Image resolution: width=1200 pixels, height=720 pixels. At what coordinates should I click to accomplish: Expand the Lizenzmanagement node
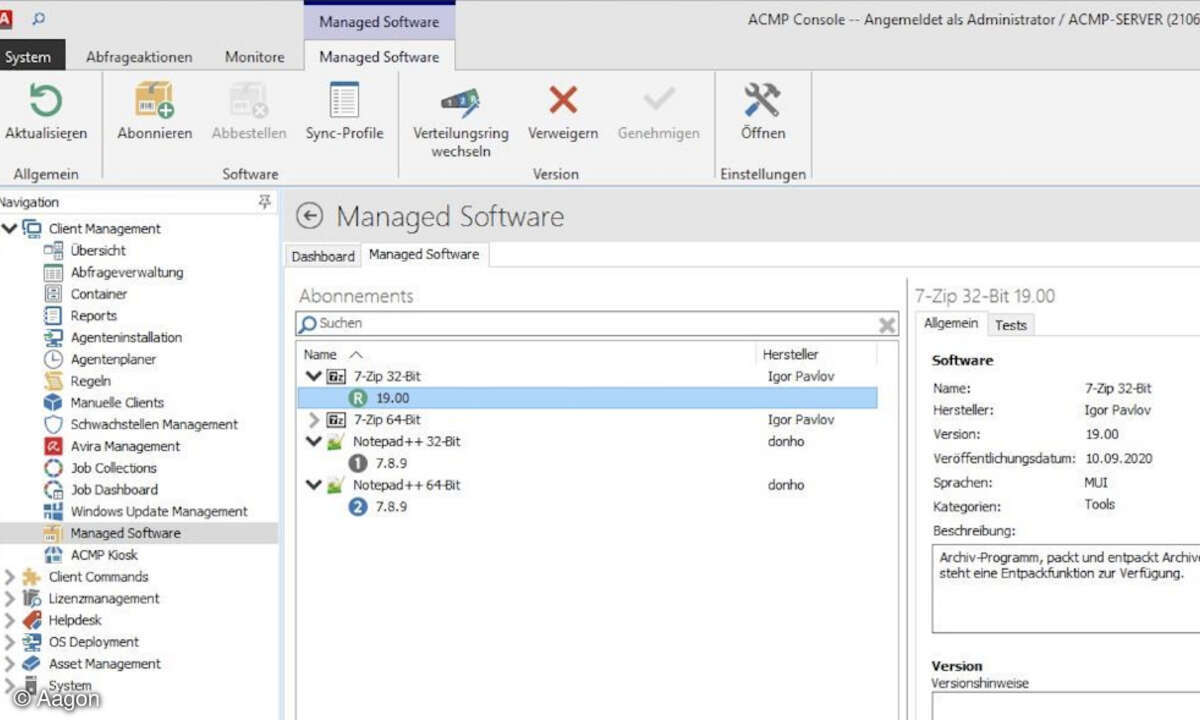pos(10,598)
